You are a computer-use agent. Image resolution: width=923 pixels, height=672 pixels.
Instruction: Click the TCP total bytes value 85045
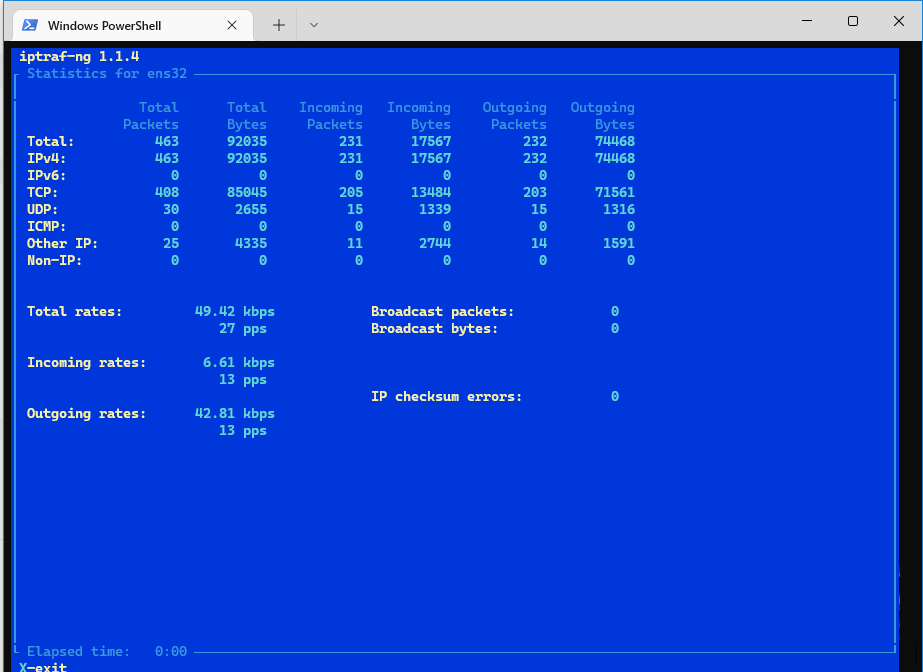[247, 192]
